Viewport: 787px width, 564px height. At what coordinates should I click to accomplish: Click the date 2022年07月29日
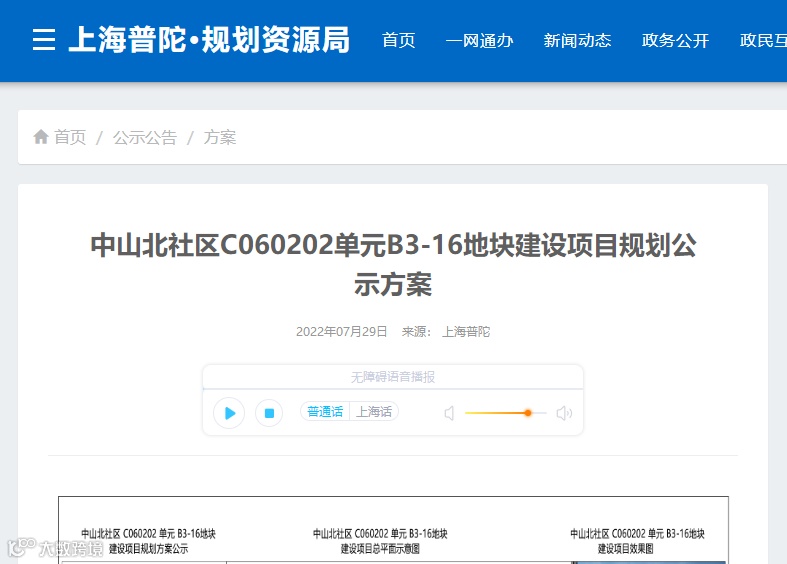coord(341,332)
